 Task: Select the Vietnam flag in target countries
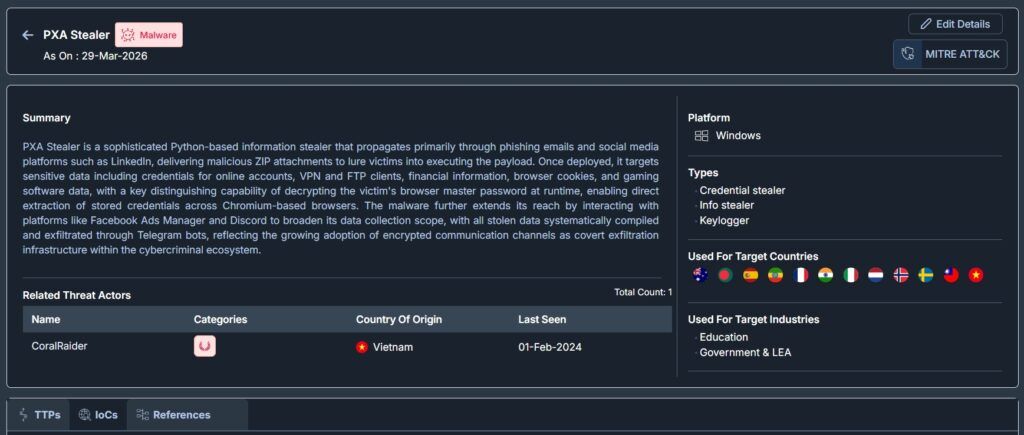click(x=976, y=275)
